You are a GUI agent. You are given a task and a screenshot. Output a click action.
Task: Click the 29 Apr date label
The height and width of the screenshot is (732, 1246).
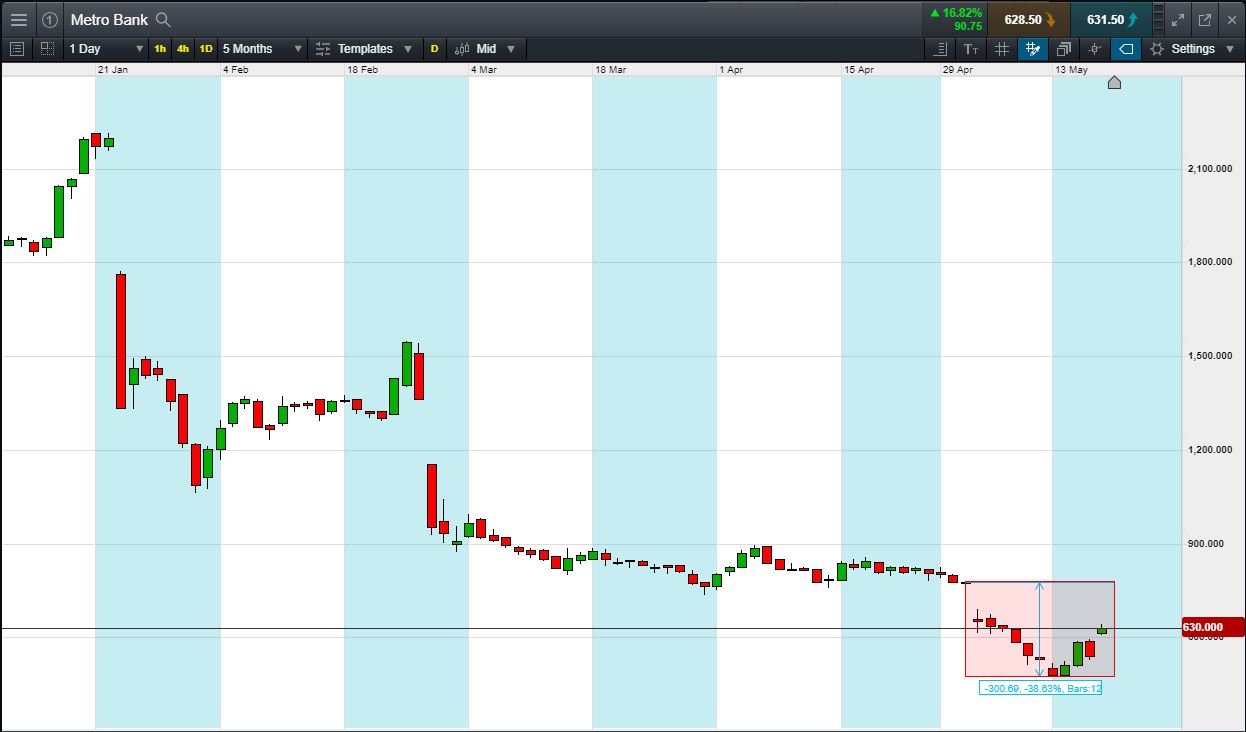(958, 70)
